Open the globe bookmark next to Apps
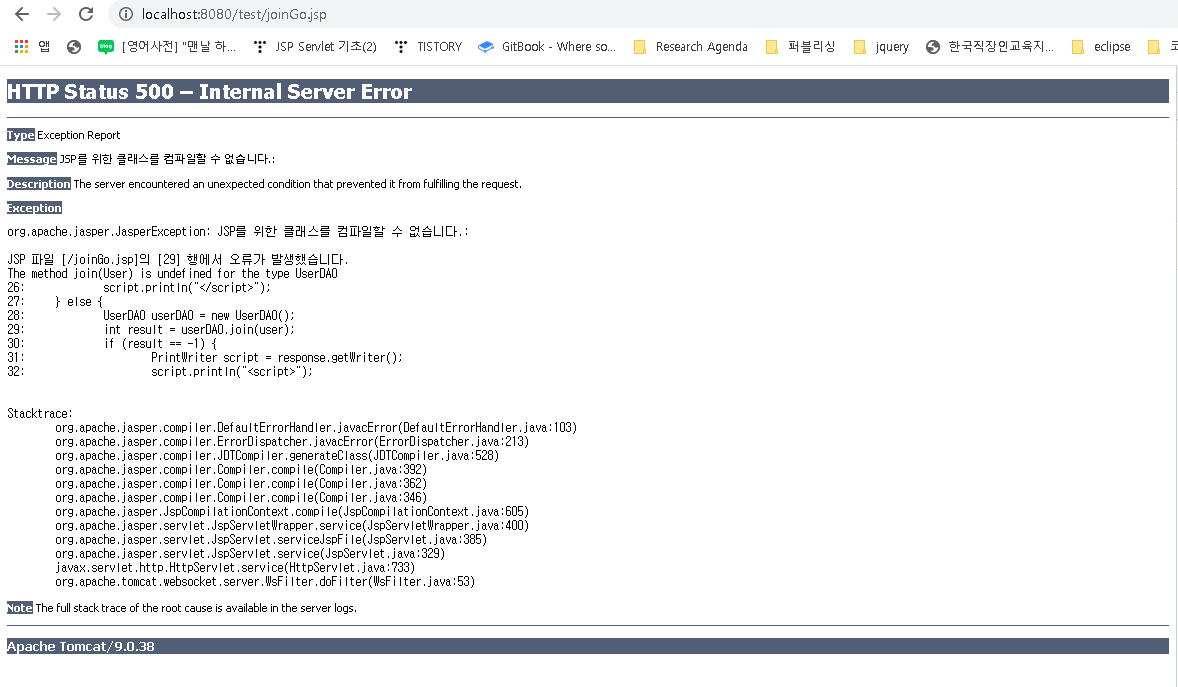The image size is (1178, 687). (x=74, y=47)
